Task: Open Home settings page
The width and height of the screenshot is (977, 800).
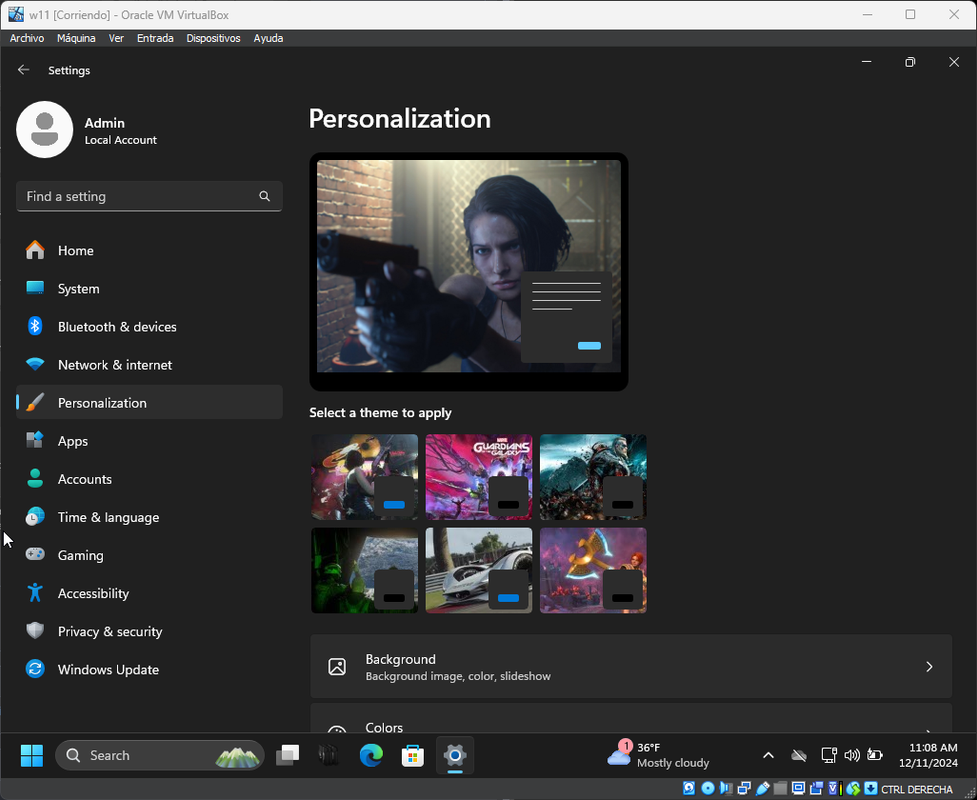Action: [149, 250]
